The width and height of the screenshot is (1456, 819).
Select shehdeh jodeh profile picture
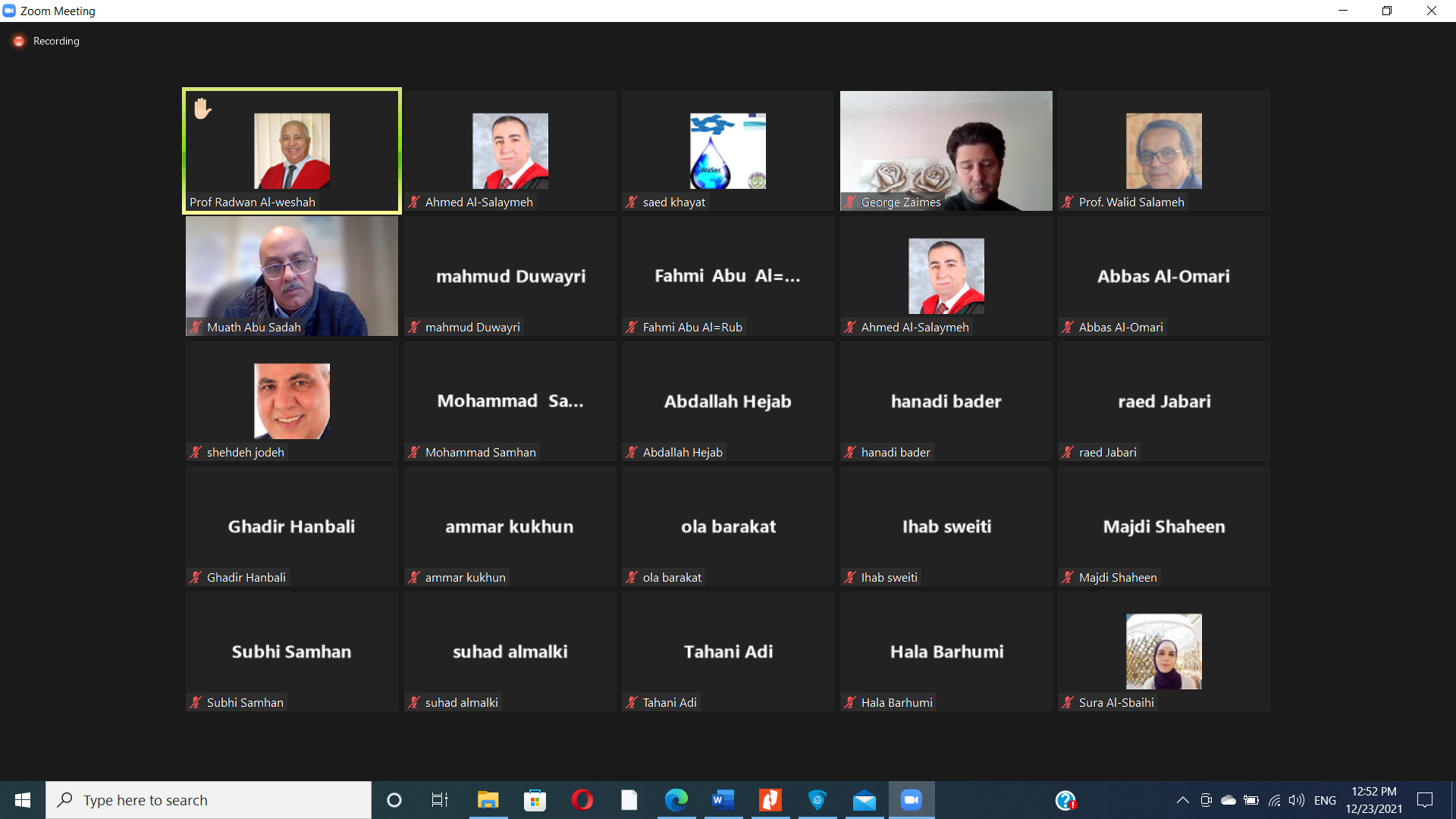point(292,401)
